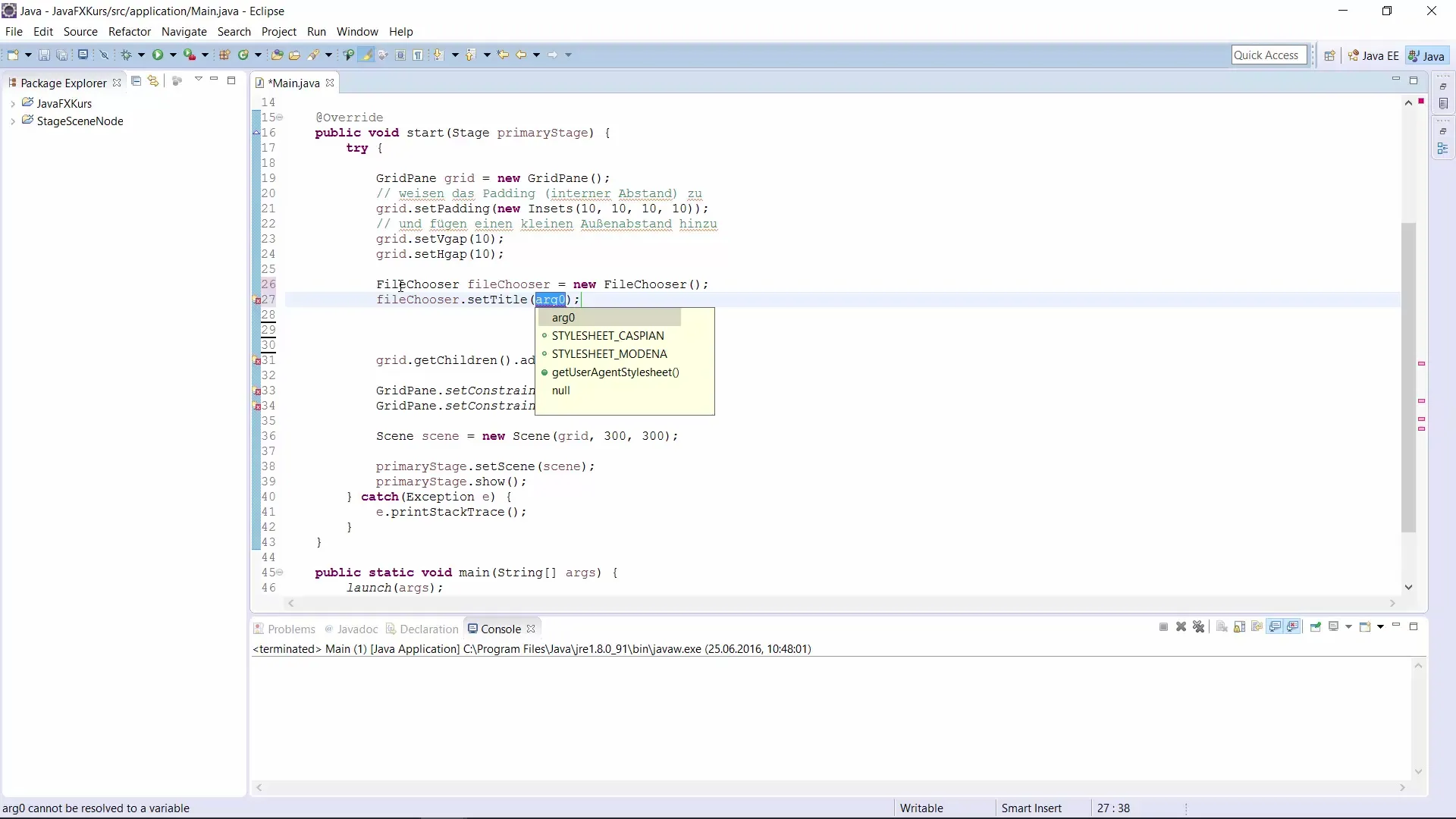Switch to the Java perspective
The image size is (1456, 819).
tap(1427, 55)
